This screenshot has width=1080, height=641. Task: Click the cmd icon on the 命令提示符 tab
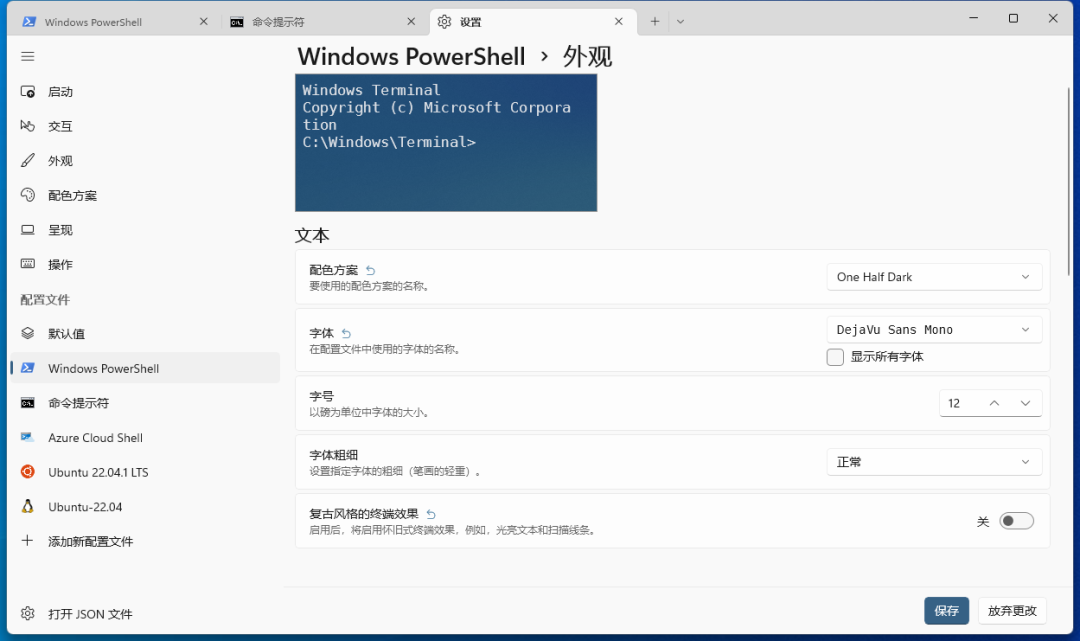click(x=236, y=22)
